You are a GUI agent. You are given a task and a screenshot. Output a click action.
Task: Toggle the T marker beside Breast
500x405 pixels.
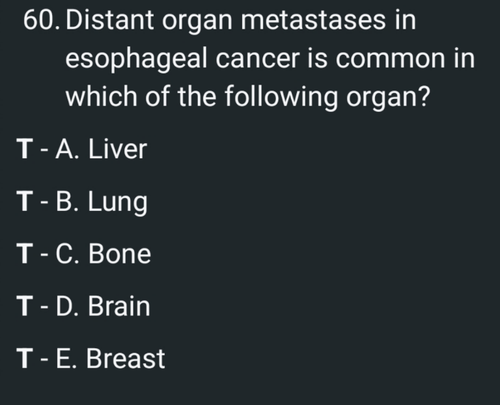(25, 358)
